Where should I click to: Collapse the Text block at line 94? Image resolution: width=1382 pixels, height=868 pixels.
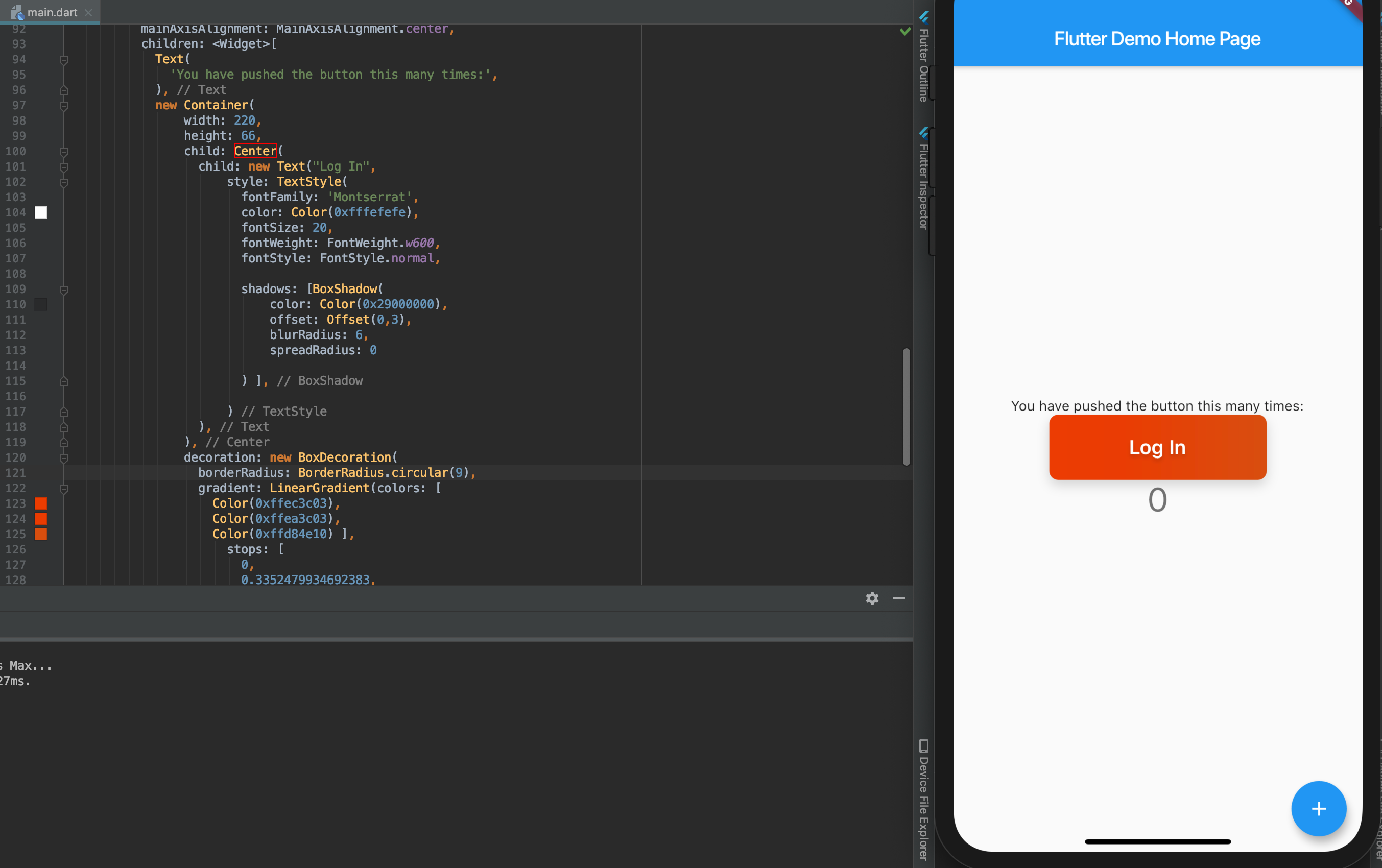pos(64,60)
